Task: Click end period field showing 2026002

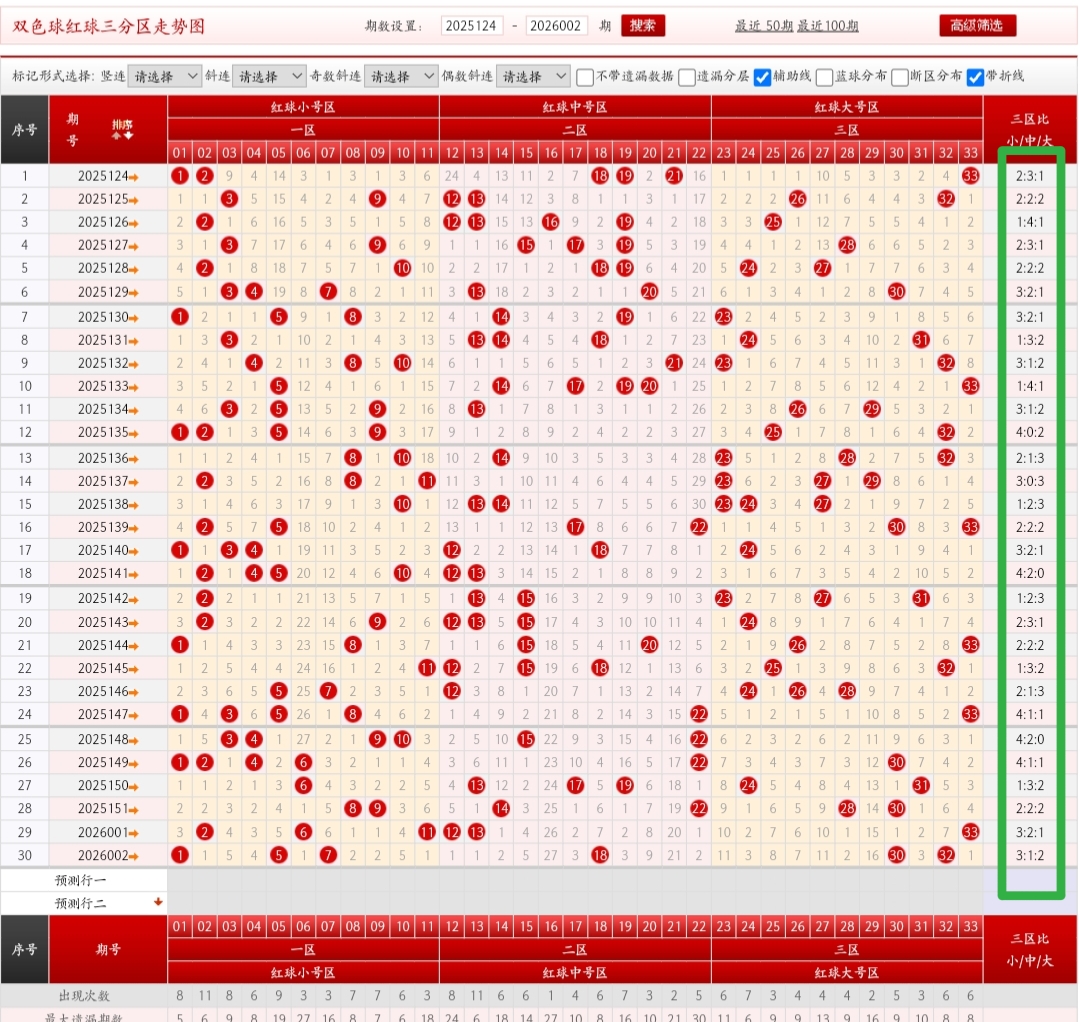Action: pos(557,26)
